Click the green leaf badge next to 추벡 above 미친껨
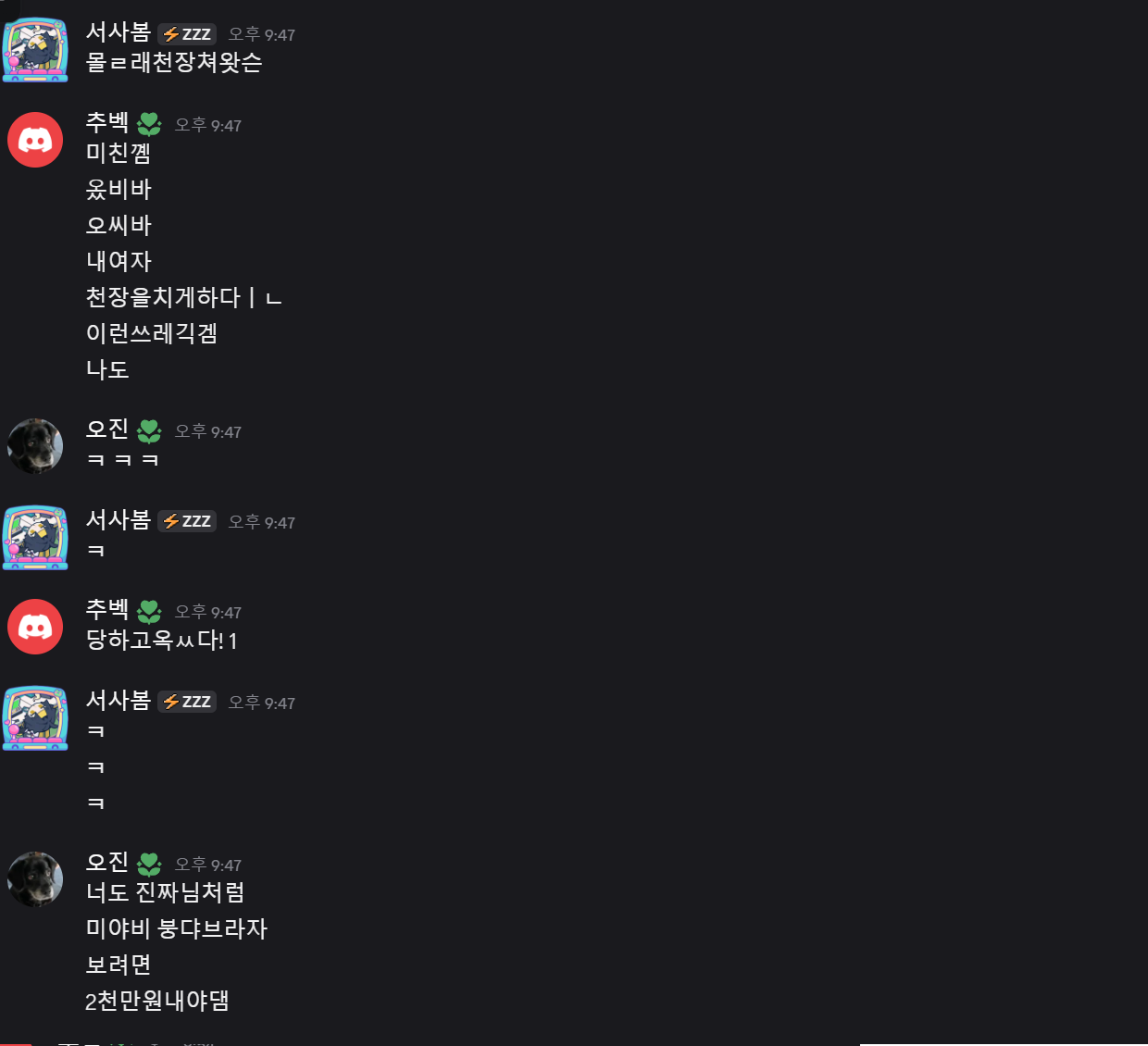Viewport: 1148px width, 1046px height. pyautogui.click(x=149, y=124)
